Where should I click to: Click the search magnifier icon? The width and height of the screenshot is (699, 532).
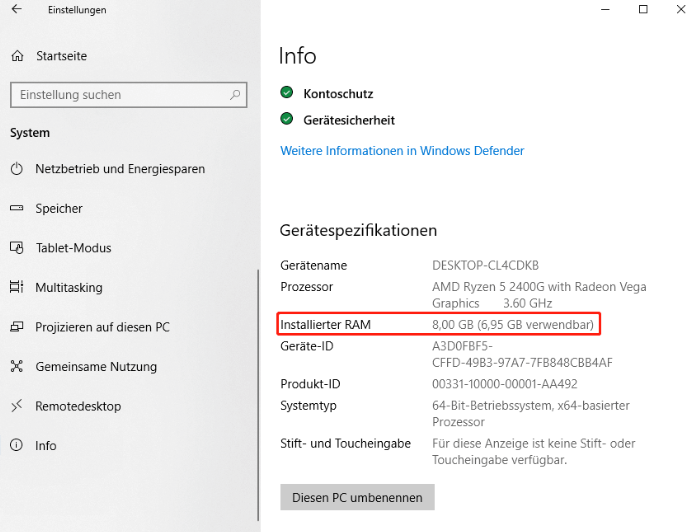coord(236,95)
